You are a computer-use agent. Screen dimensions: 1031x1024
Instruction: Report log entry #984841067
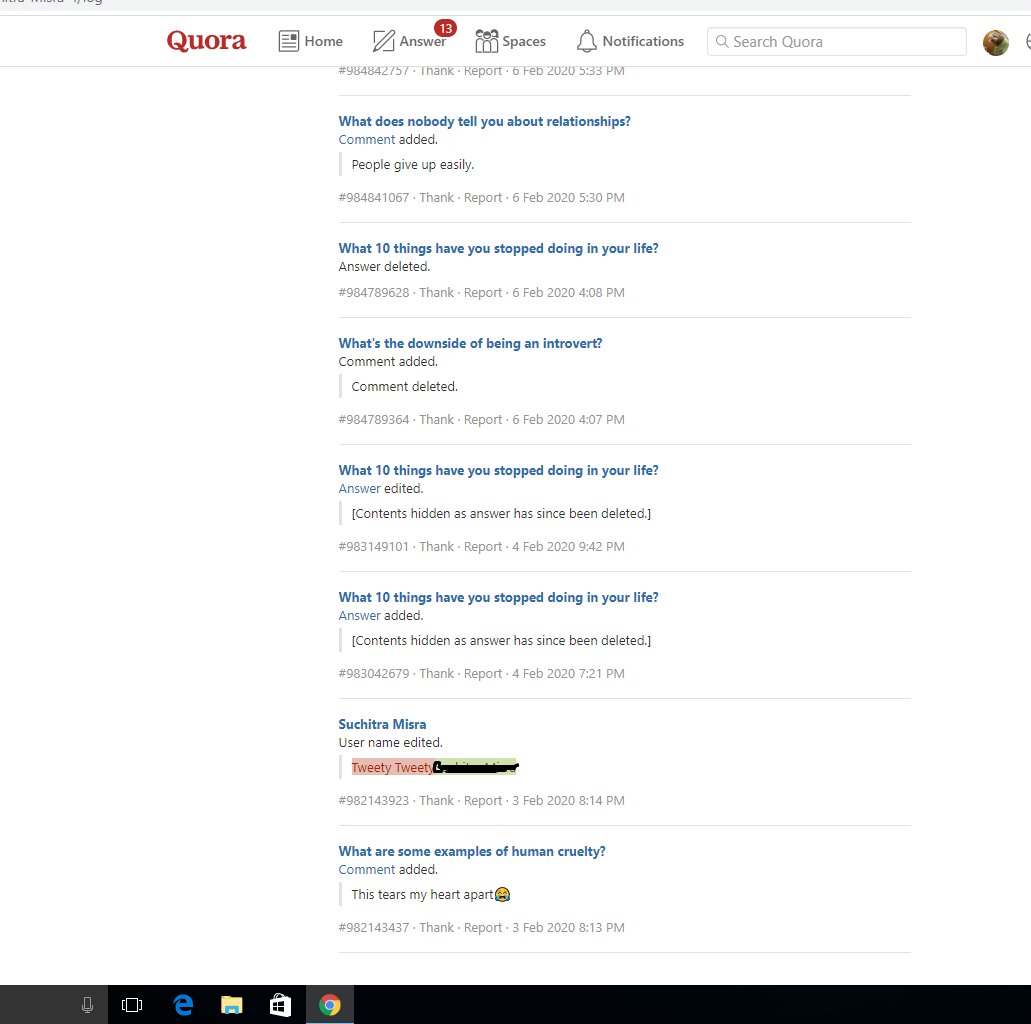tap(483, 197)
